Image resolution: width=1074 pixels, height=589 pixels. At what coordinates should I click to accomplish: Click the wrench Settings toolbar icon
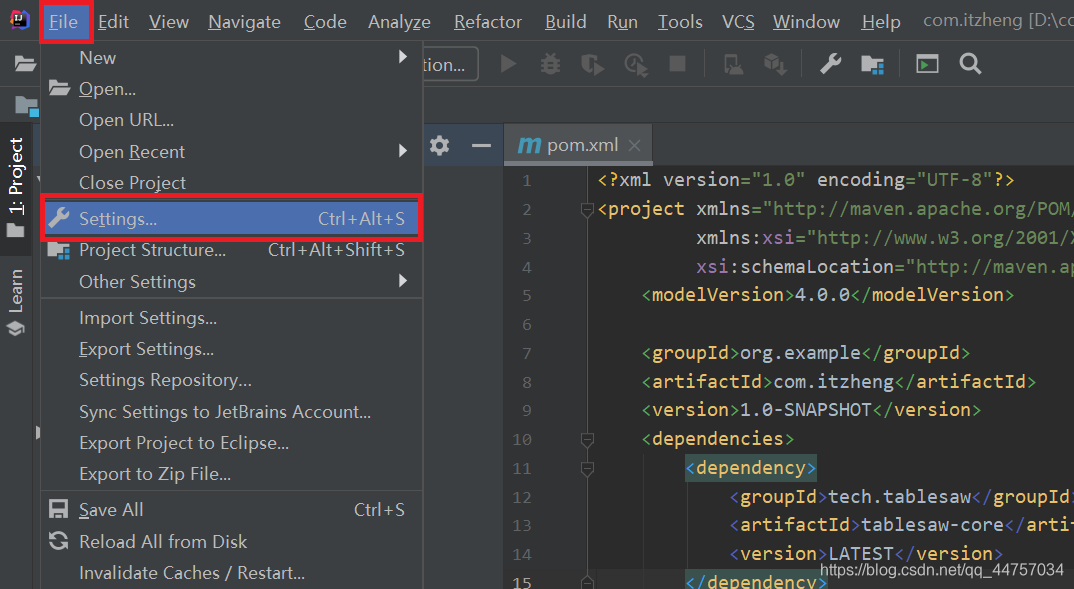[x=830, y=64]
